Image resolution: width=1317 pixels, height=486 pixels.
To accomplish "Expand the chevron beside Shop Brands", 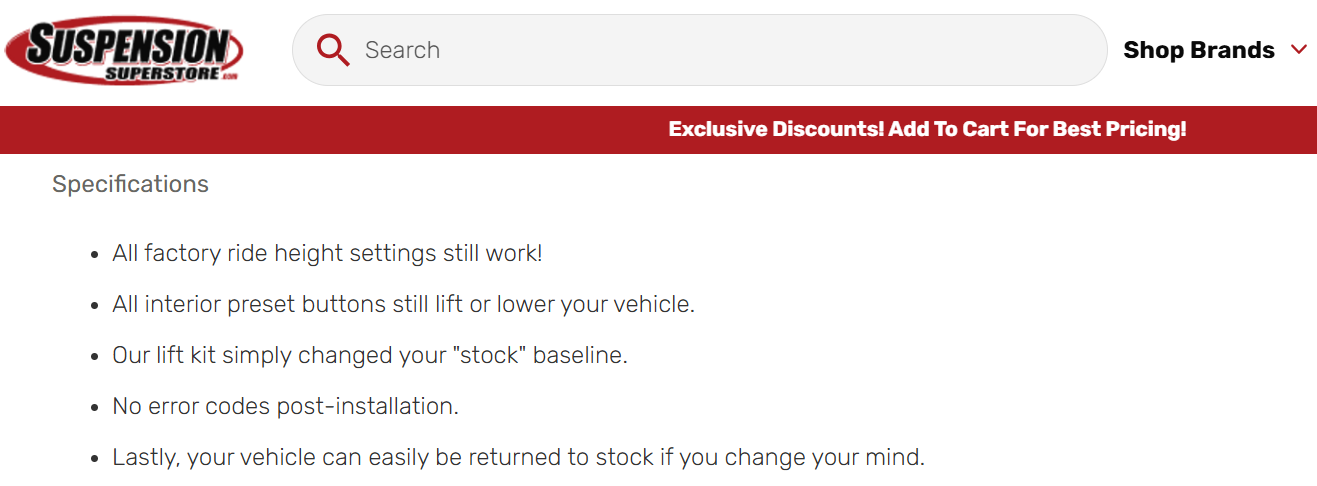I will pos(1299,49).
